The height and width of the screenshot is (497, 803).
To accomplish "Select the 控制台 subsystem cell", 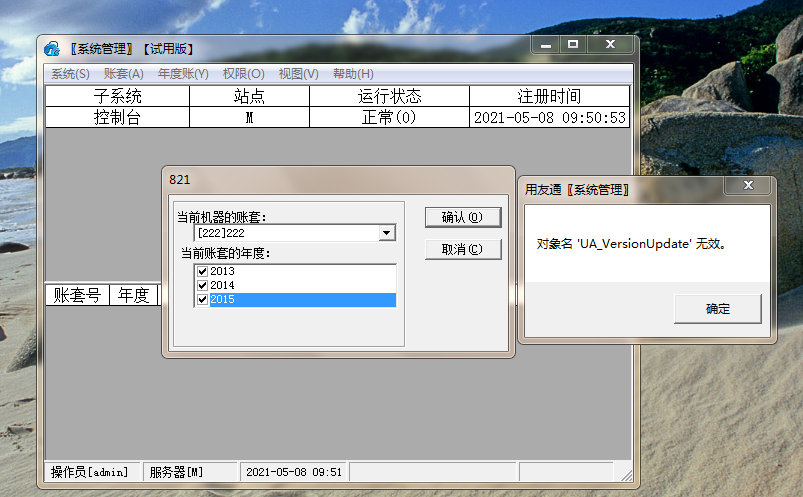I will coord(117,117).
